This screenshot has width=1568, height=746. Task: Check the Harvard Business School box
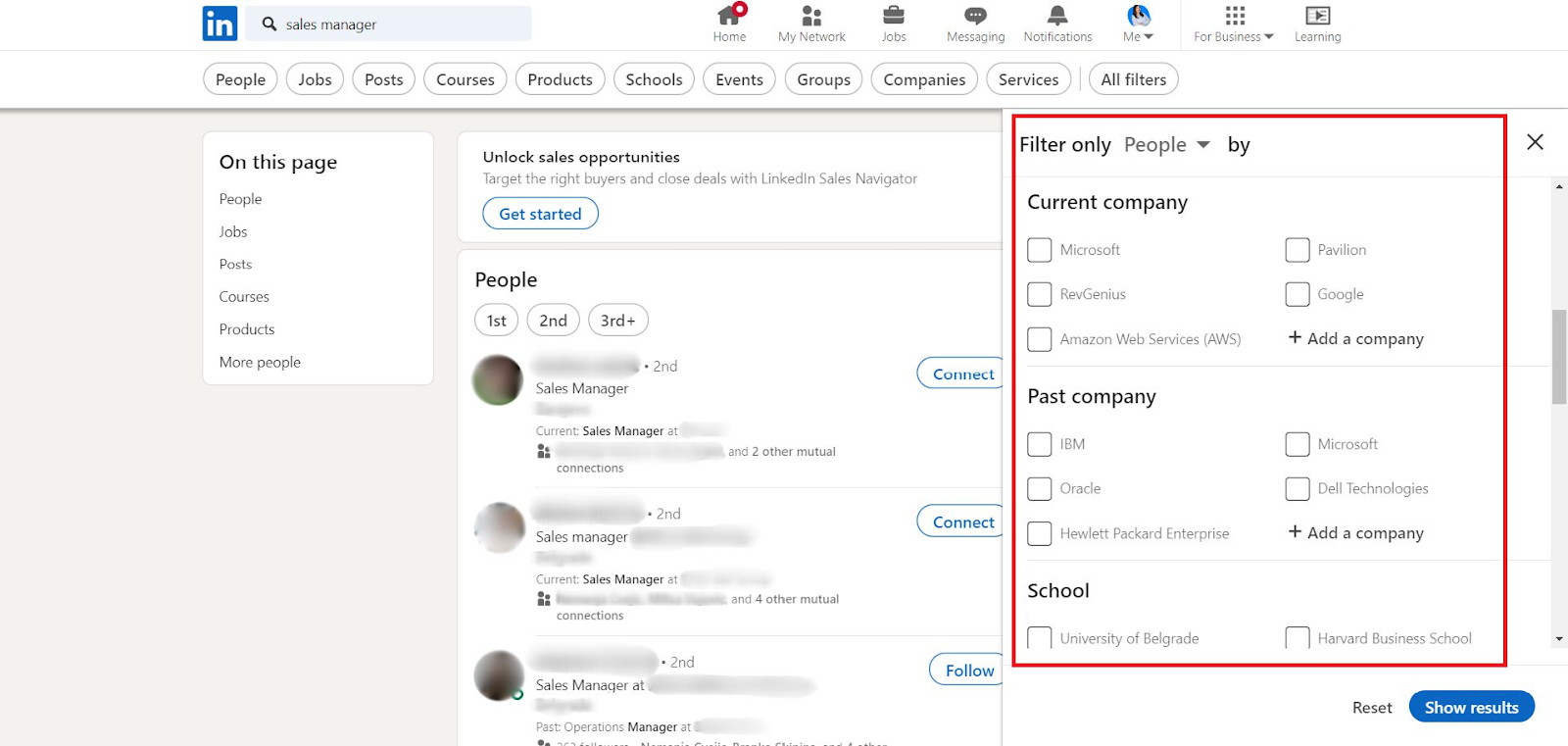coord(1298,638)
